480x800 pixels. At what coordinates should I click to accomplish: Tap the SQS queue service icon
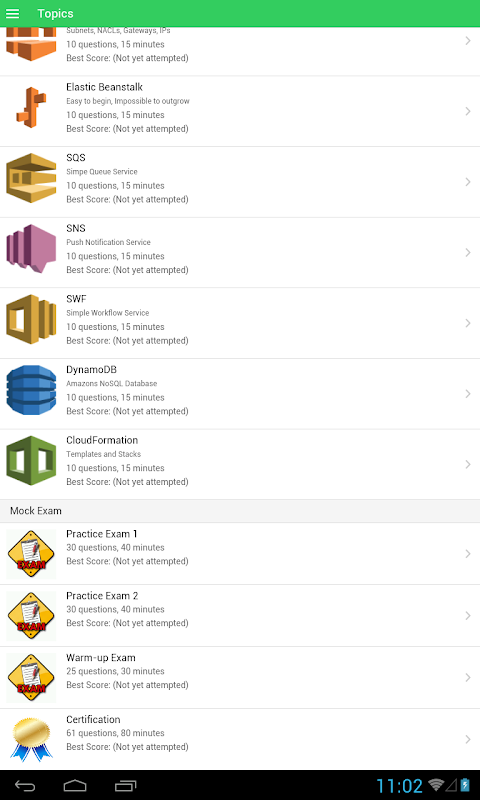tap(31, 178)
